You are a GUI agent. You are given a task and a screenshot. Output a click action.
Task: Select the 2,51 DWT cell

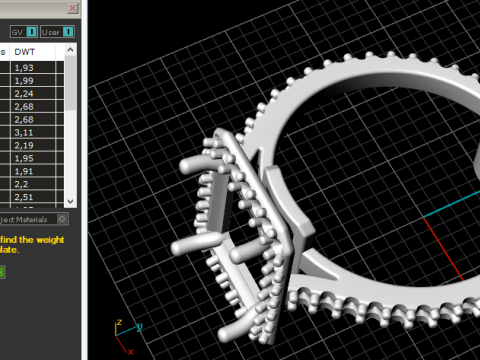[32, 197]
